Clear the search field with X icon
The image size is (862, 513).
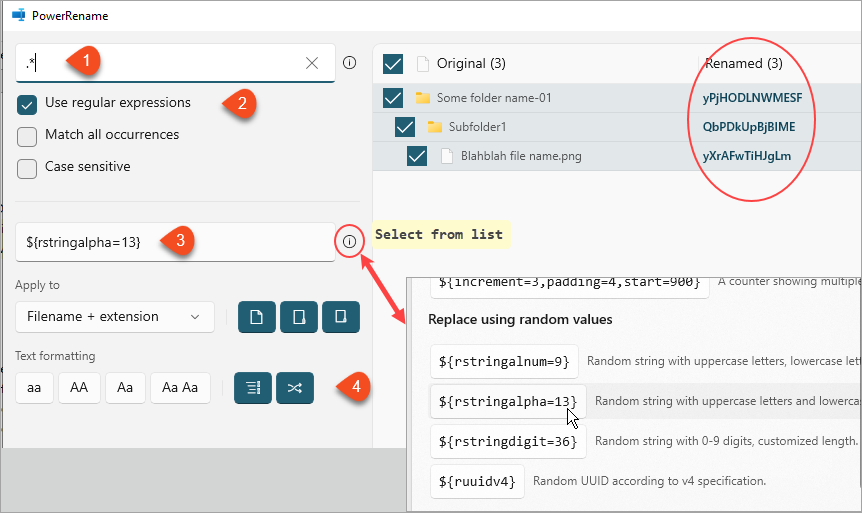click(312, 63)
